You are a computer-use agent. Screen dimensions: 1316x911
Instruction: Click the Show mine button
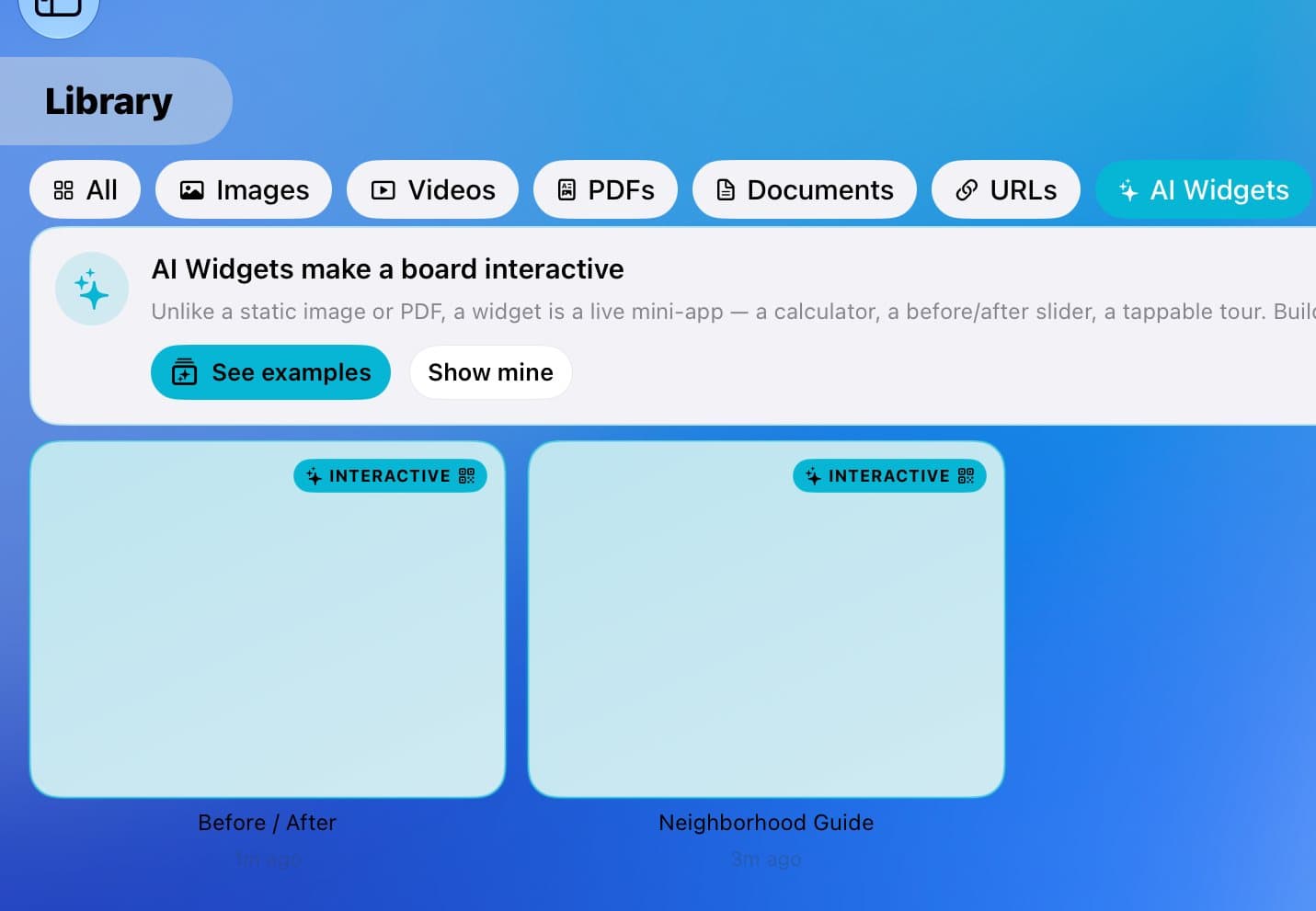point(491,372)
